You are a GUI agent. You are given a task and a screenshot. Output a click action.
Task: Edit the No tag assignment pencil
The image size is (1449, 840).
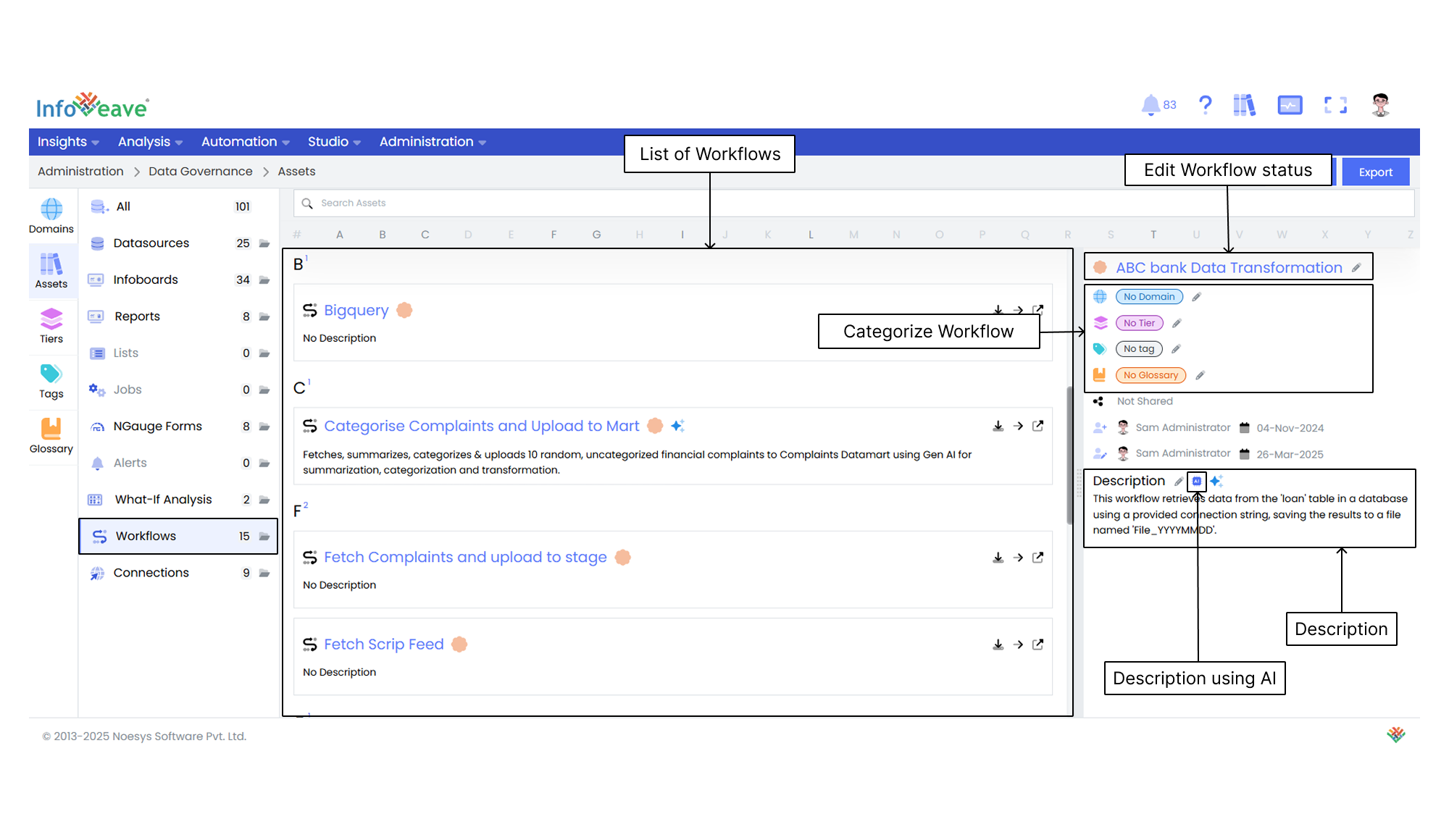[1176, 349]
